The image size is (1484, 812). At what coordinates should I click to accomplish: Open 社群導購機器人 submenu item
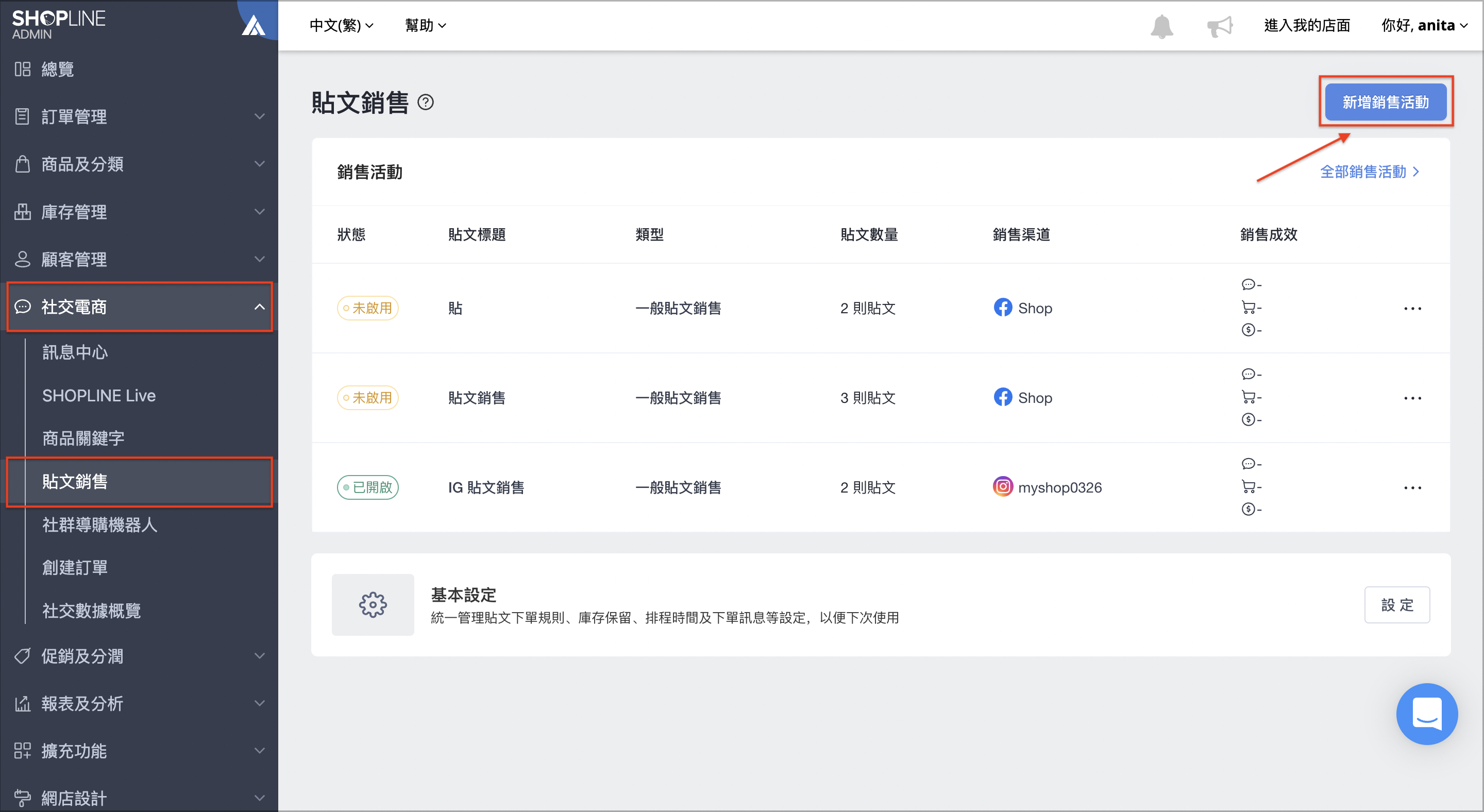99,525
